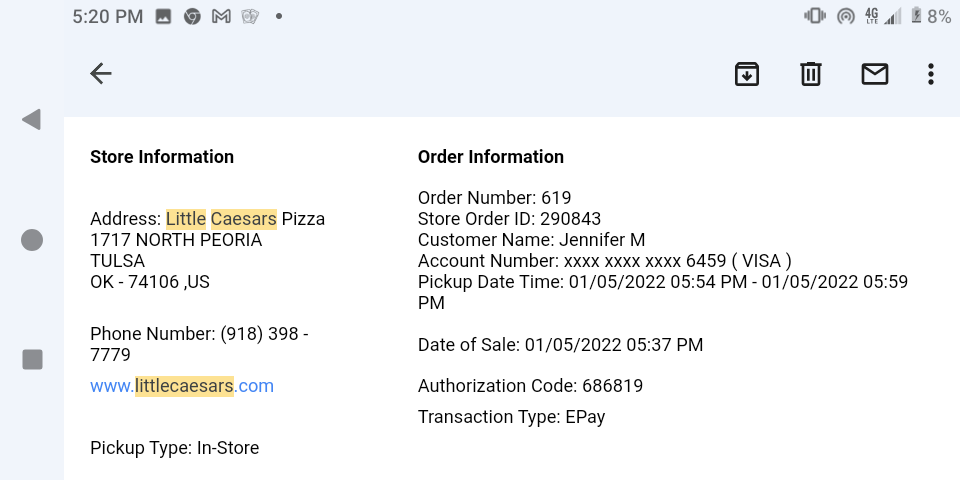
Task: Archive this email with the archive icon
Action: [747, 73]
